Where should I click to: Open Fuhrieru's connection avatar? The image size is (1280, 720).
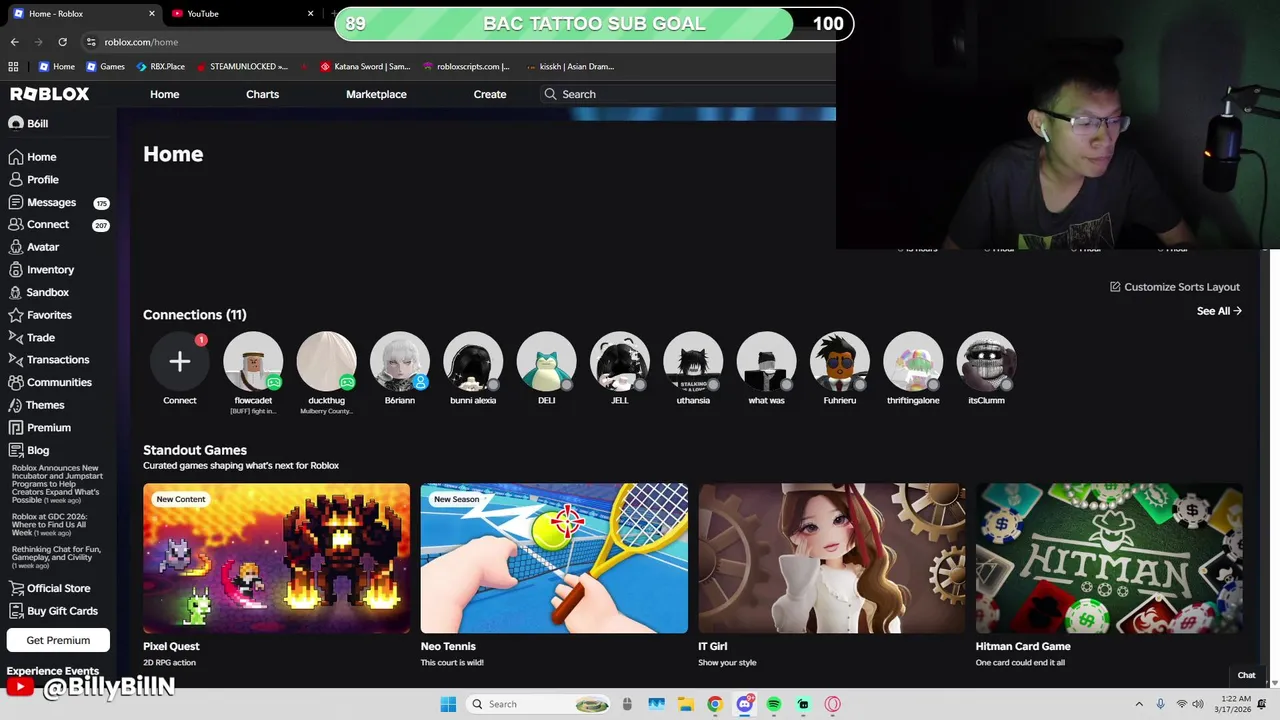pyautogui.click(x=840, y=362)
